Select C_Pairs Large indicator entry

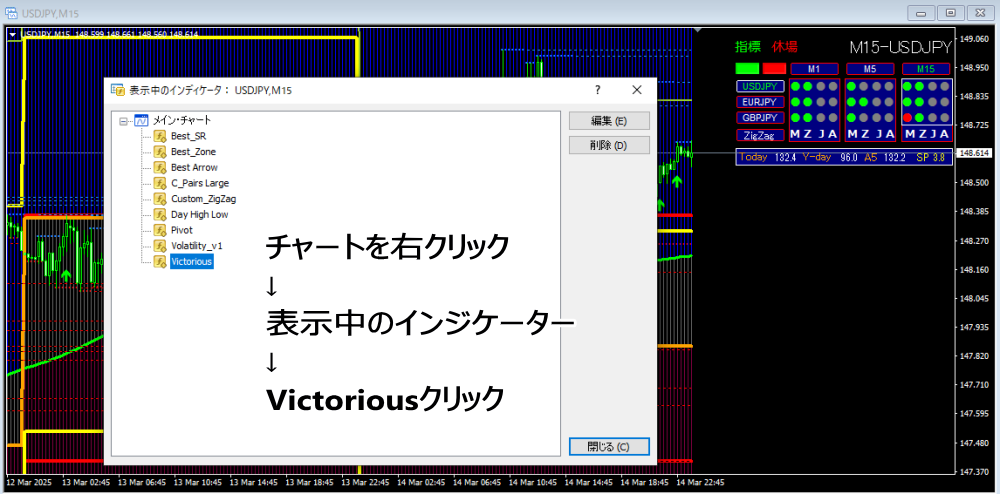click(199, 183)
